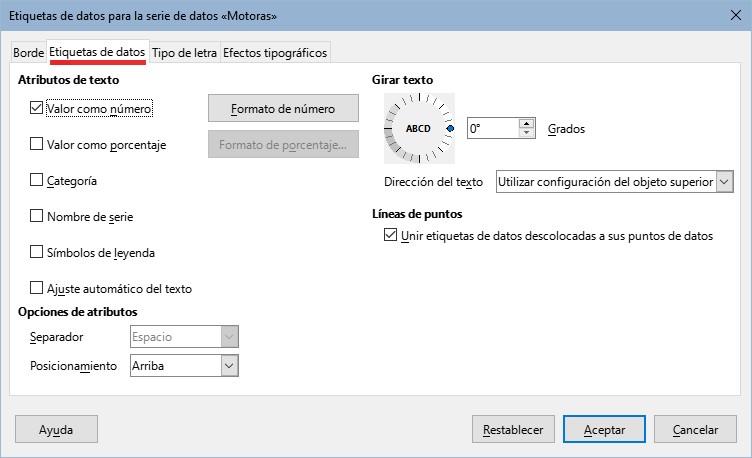The height and width of the screenshot is (458, 752).
Task: Enable 'Valor como porcentaje' checkbox
Action: tap(38, 144)
